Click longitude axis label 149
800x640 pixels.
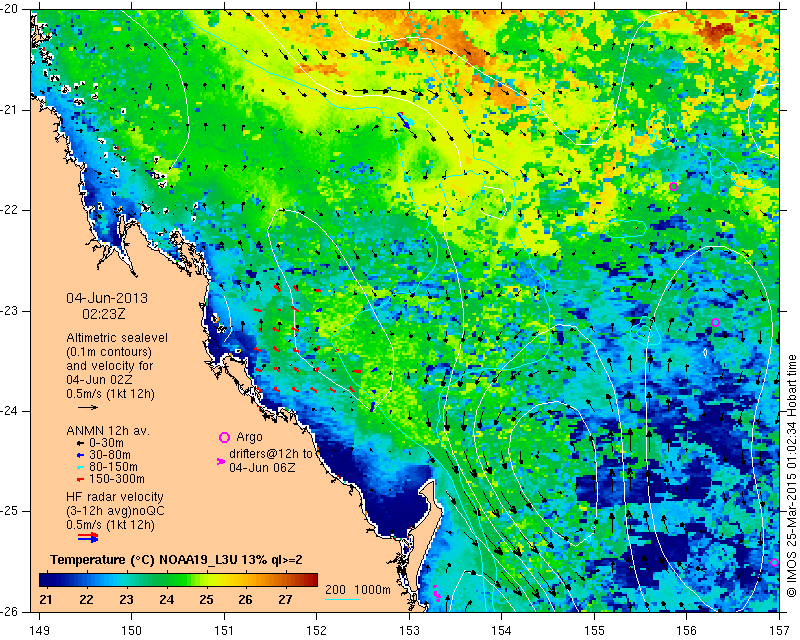pyautogui.click(x=39, y=631)
